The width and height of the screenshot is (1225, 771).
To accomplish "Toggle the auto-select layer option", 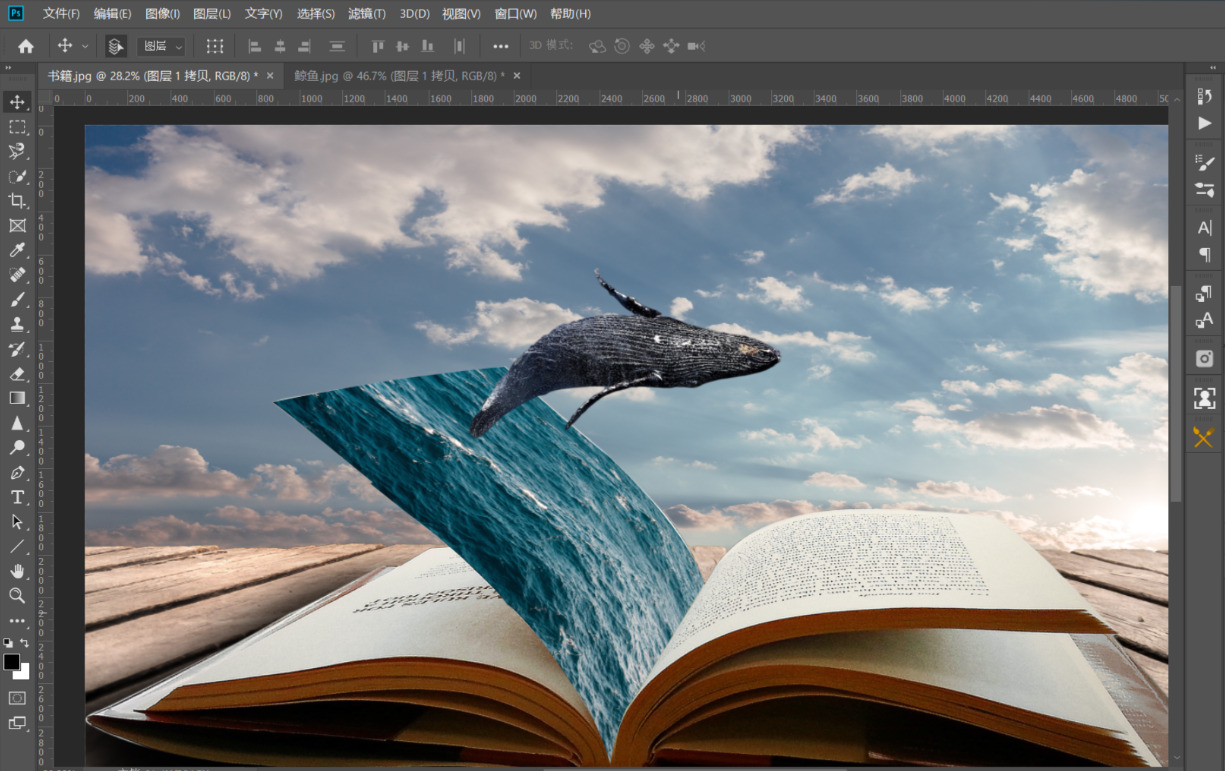I will click(116, 46).
